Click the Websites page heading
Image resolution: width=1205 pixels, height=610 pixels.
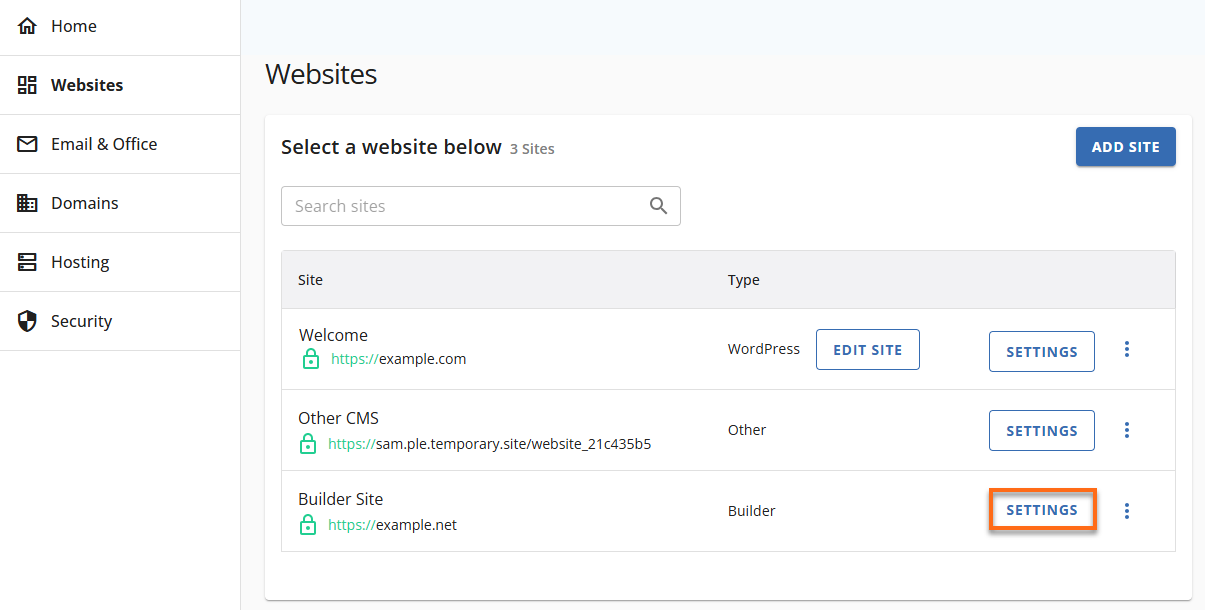coord(321,74)
